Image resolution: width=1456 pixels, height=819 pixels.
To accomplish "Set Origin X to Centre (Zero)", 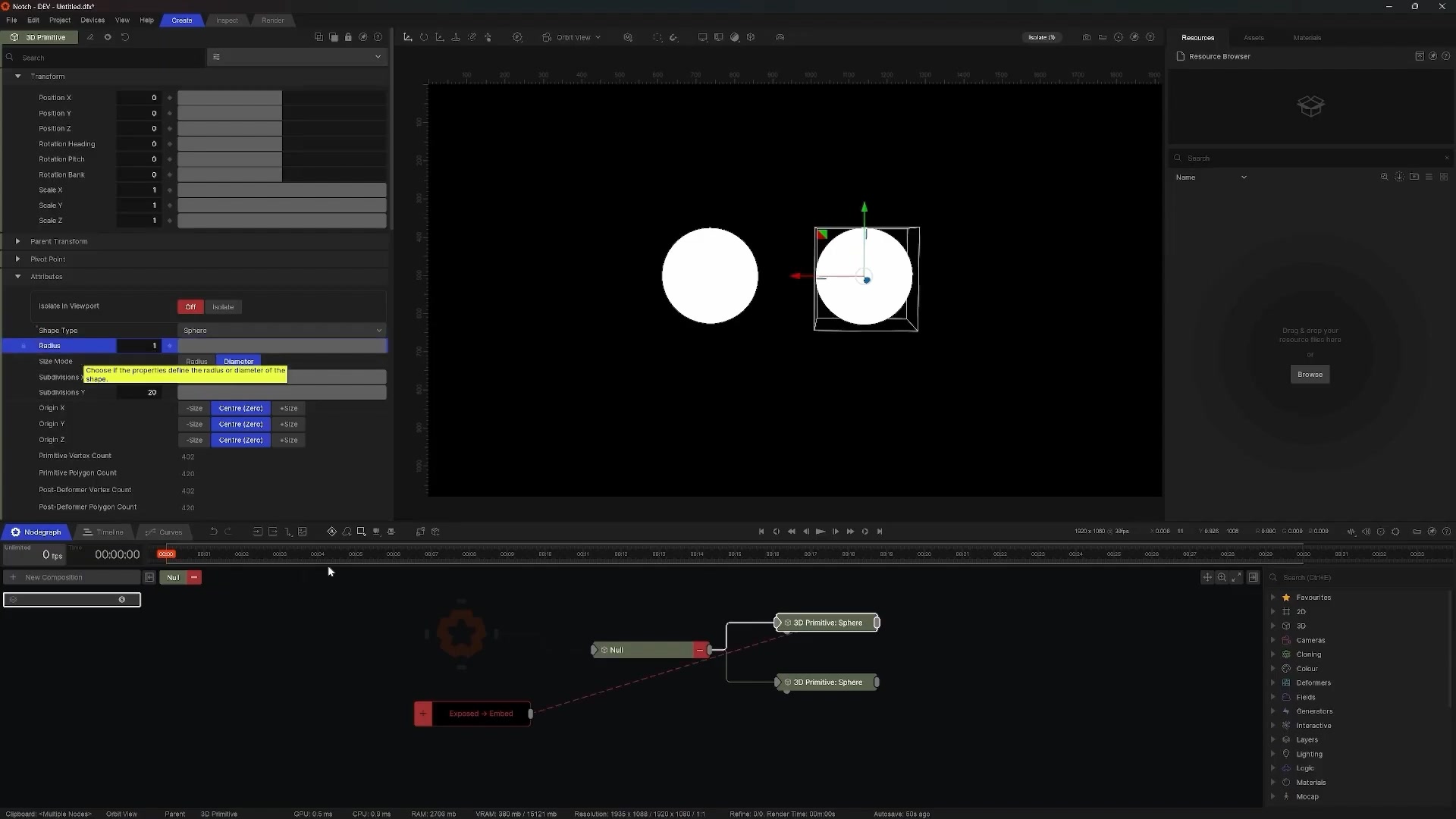I will point(240,409).
